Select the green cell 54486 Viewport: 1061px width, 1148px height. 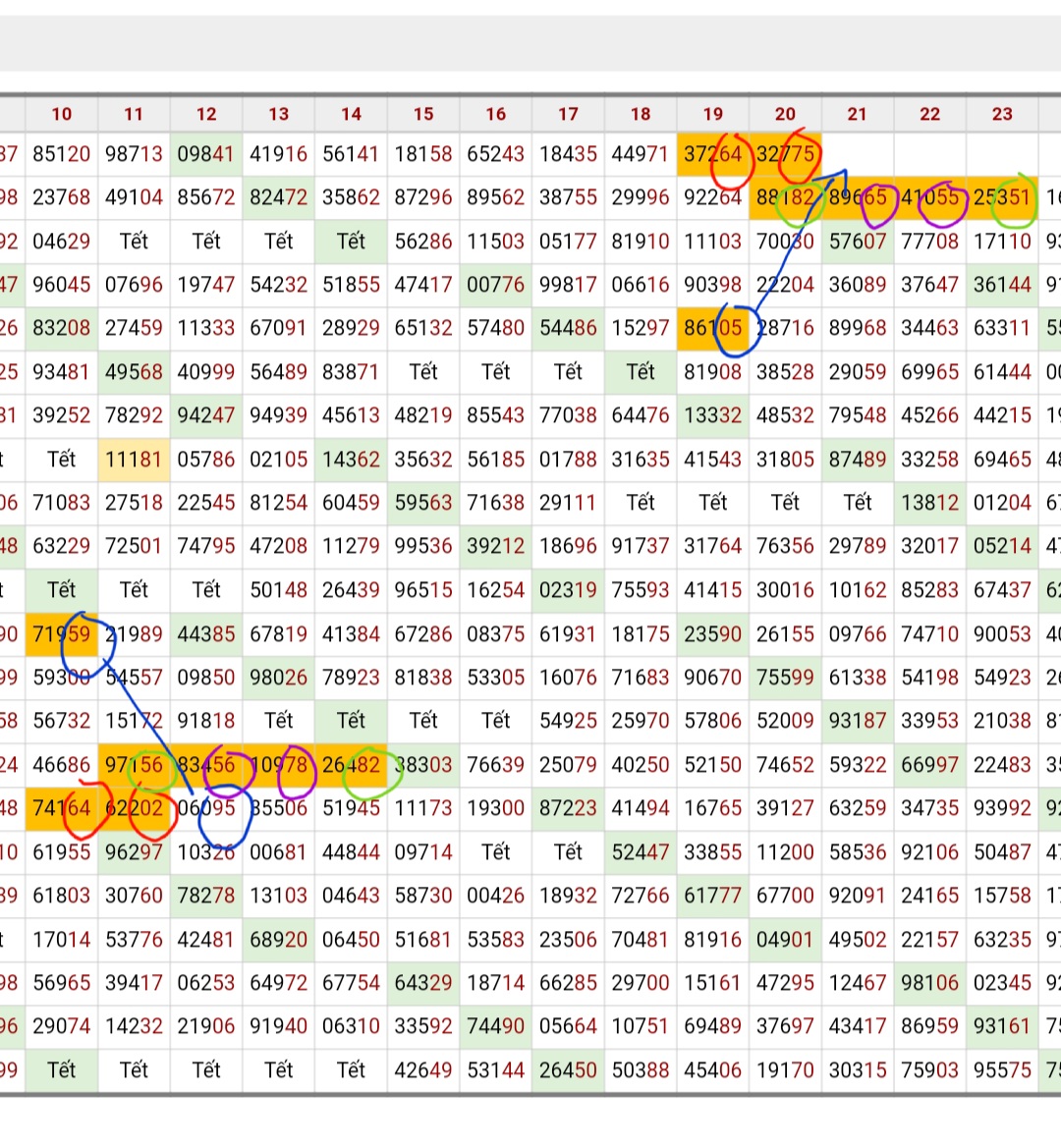coord(568,329)
